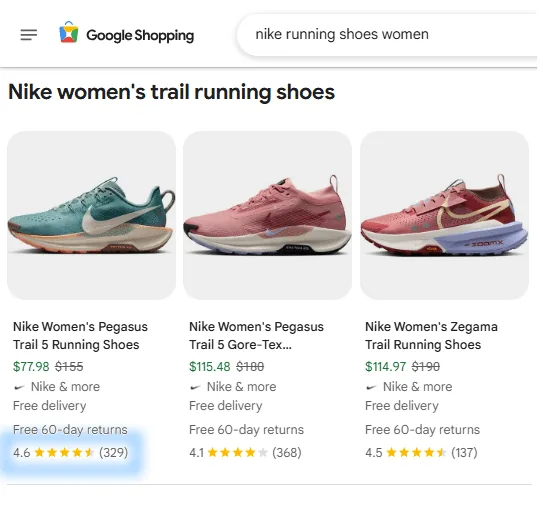Click the 4.6 star rating stars
Screen dimensions: 543x506
(64, 452)
